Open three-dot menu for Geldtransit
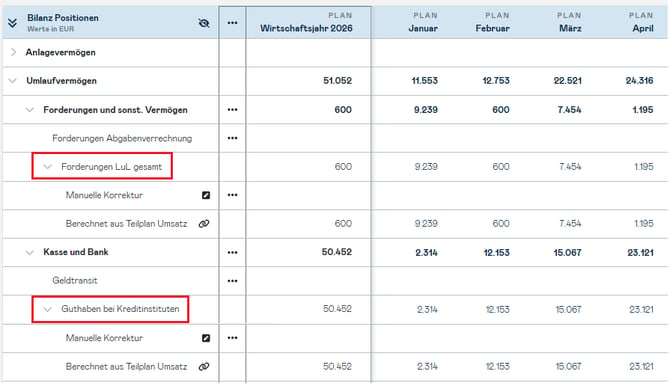Viewport: 670px width, 389px height. 232,281
